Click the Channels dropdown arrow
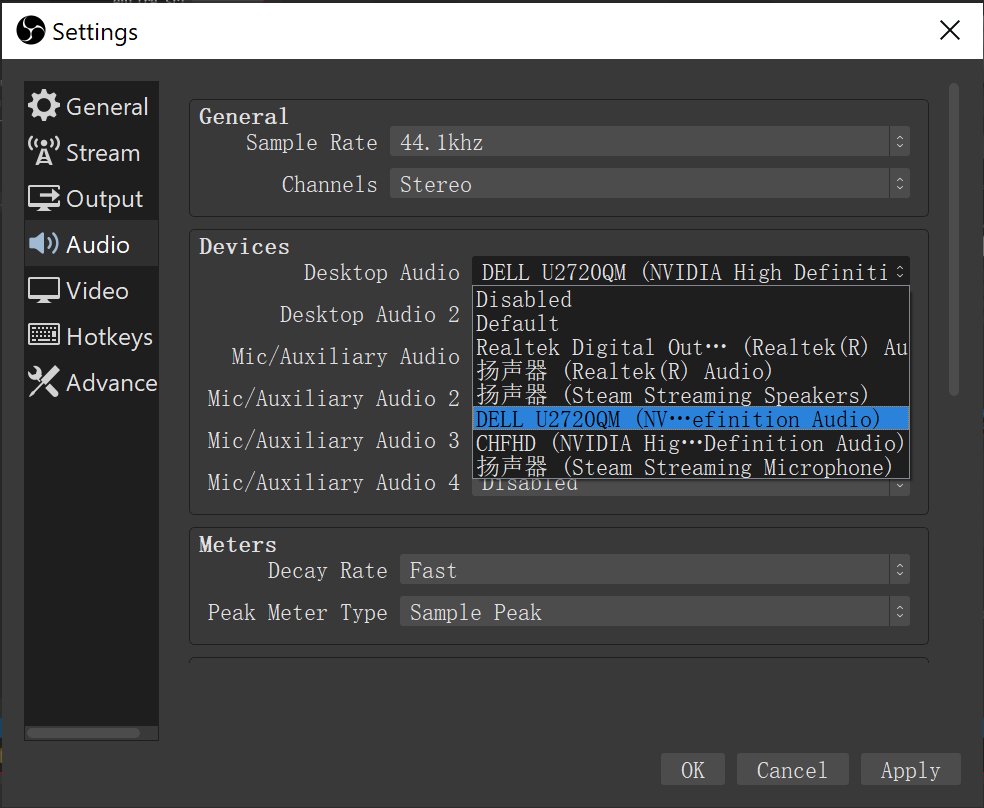This screenshot has height=808, width=984. 899,184
